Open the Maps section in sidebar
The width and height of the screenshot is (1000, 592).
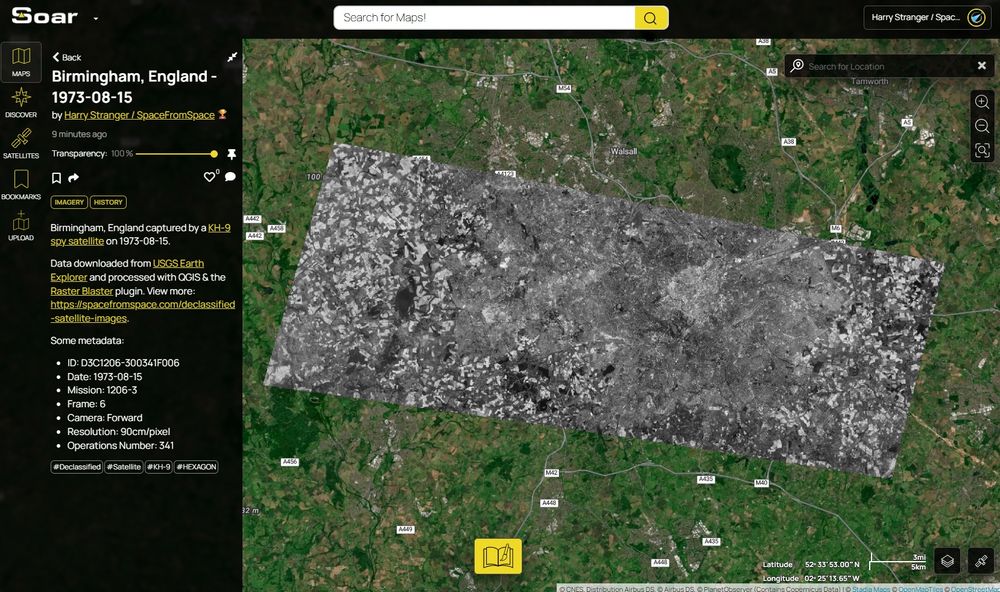click(21, 62)
